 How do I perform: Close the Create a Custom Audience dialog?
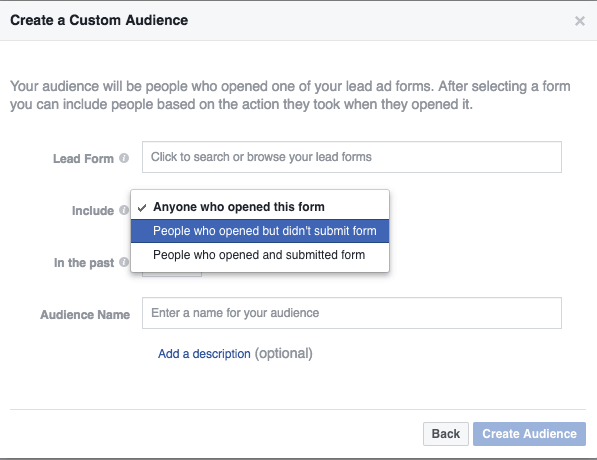point(579,21)
